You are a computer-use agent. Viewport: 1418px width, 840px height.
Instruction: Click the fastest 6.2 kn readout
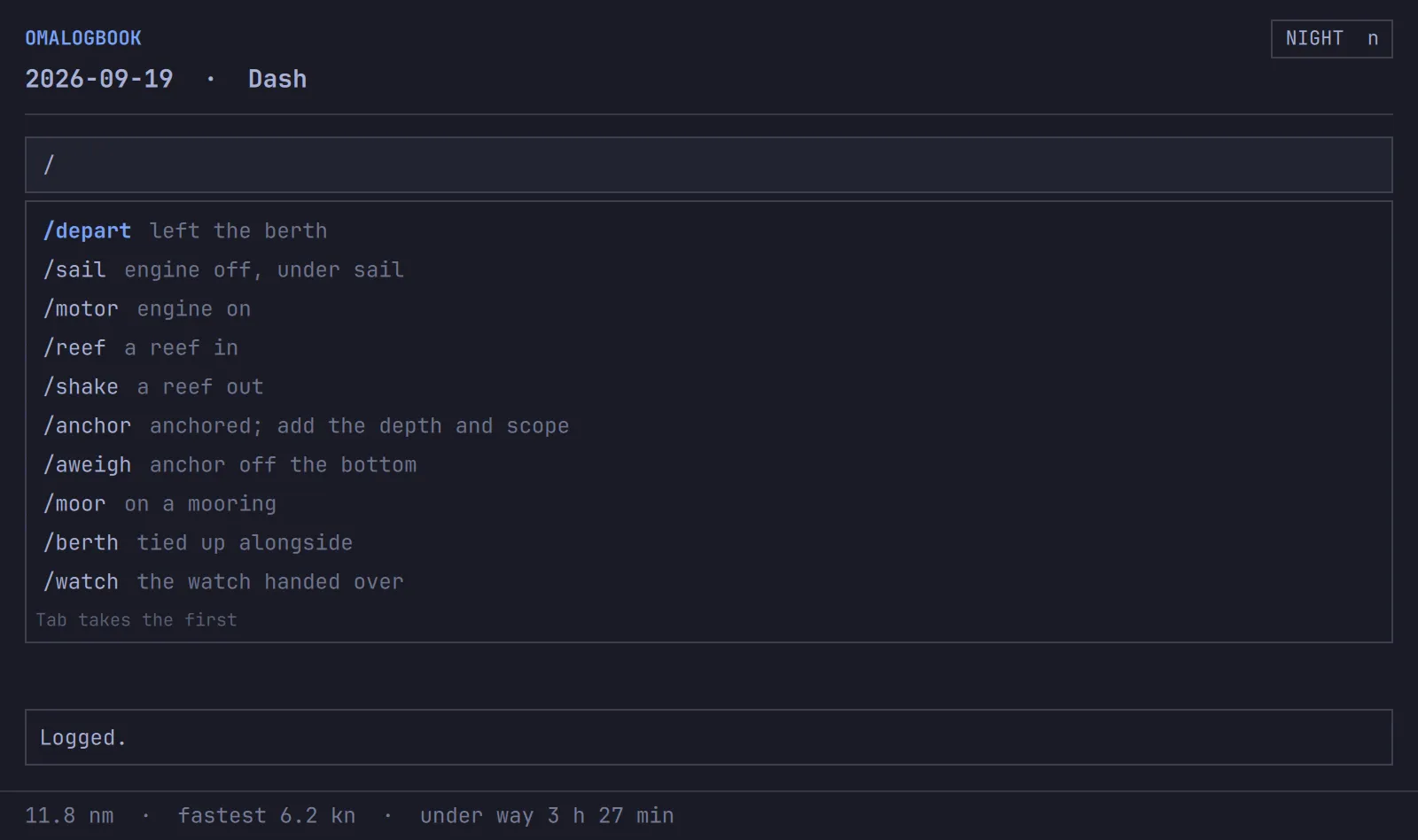tap(267, 815)
